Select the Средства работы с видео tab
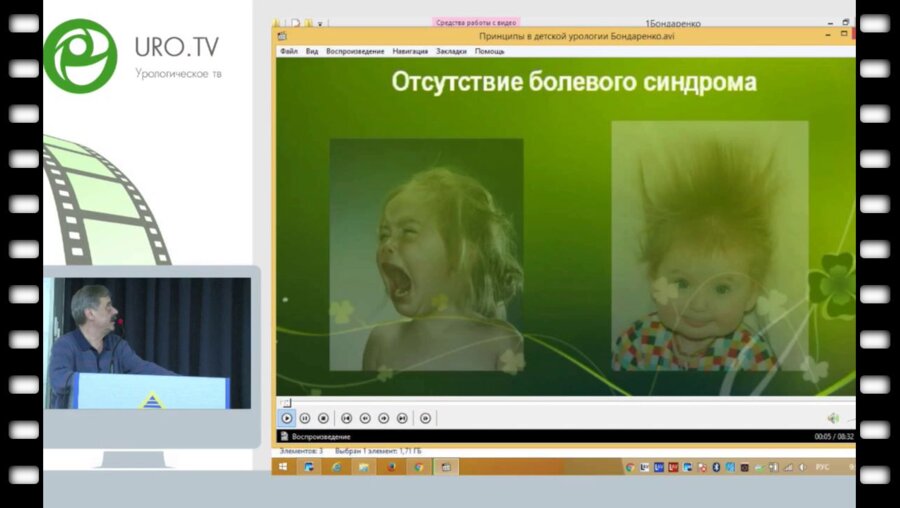Viewport: 900px width, 508px height. click(x=476, y=22)
